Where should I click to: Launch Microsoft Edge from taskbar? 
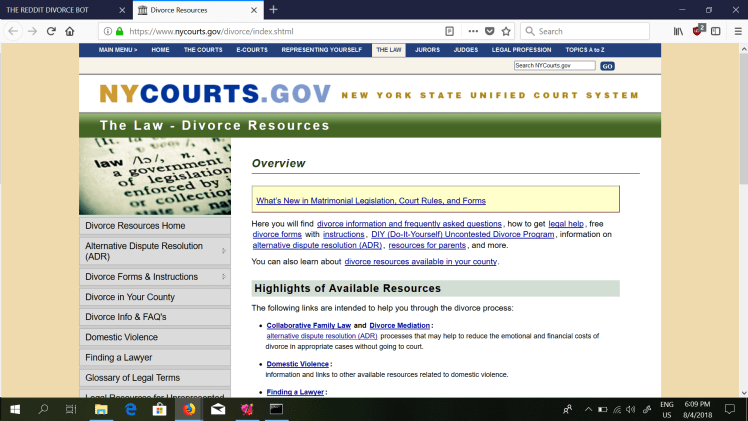(x=130, y=409)
